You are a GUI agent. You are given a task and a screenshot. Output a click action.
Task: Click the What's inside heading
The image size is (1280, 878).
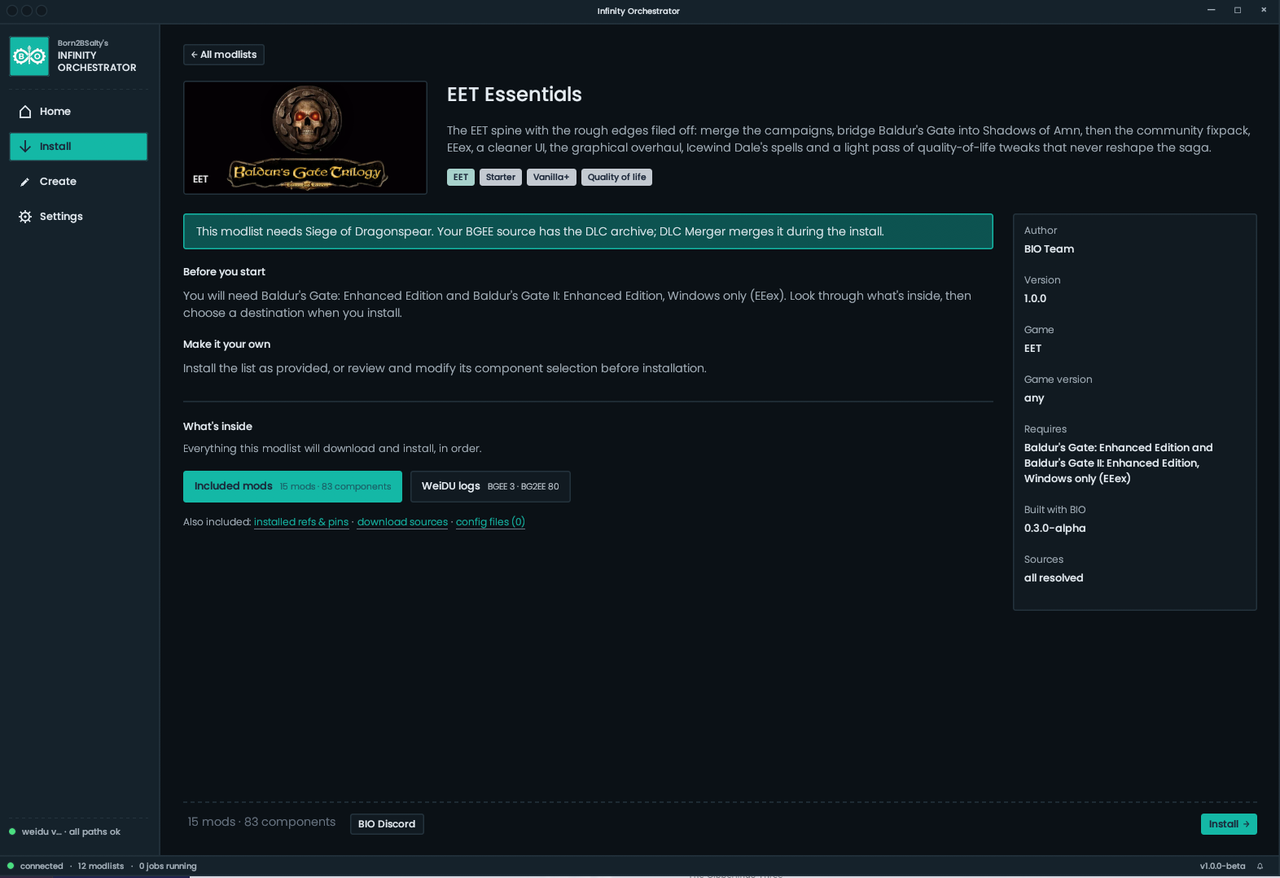click(x=218, y=426)
